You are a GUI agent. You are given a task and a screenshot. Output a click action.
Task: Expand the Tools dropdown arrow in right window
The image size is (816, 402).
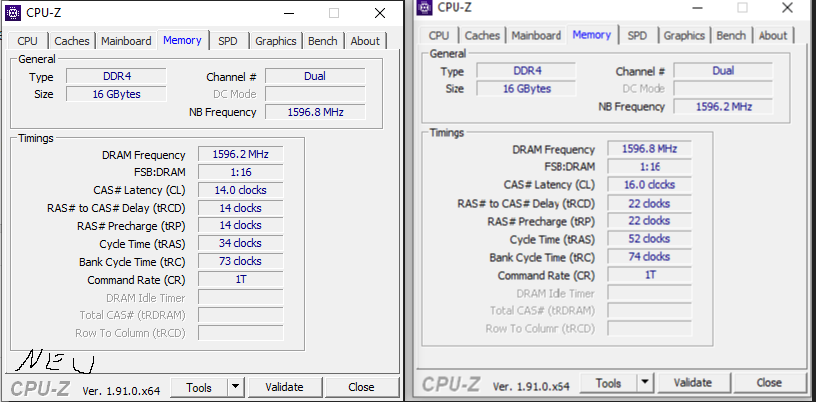(645, 383)
